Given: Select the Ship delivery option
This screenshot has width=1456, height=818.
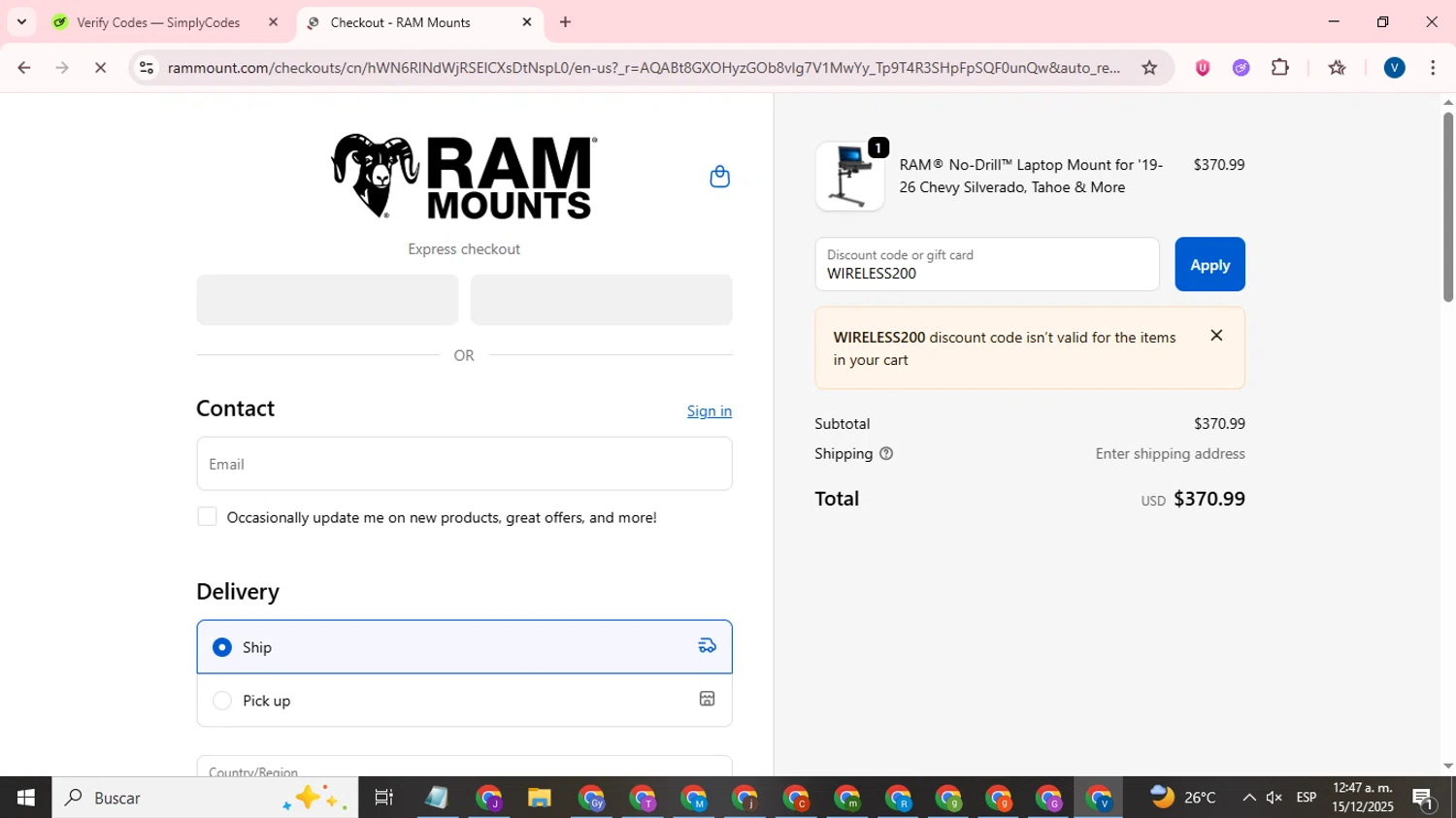Looking at the screenshot, I should point(464,646).
